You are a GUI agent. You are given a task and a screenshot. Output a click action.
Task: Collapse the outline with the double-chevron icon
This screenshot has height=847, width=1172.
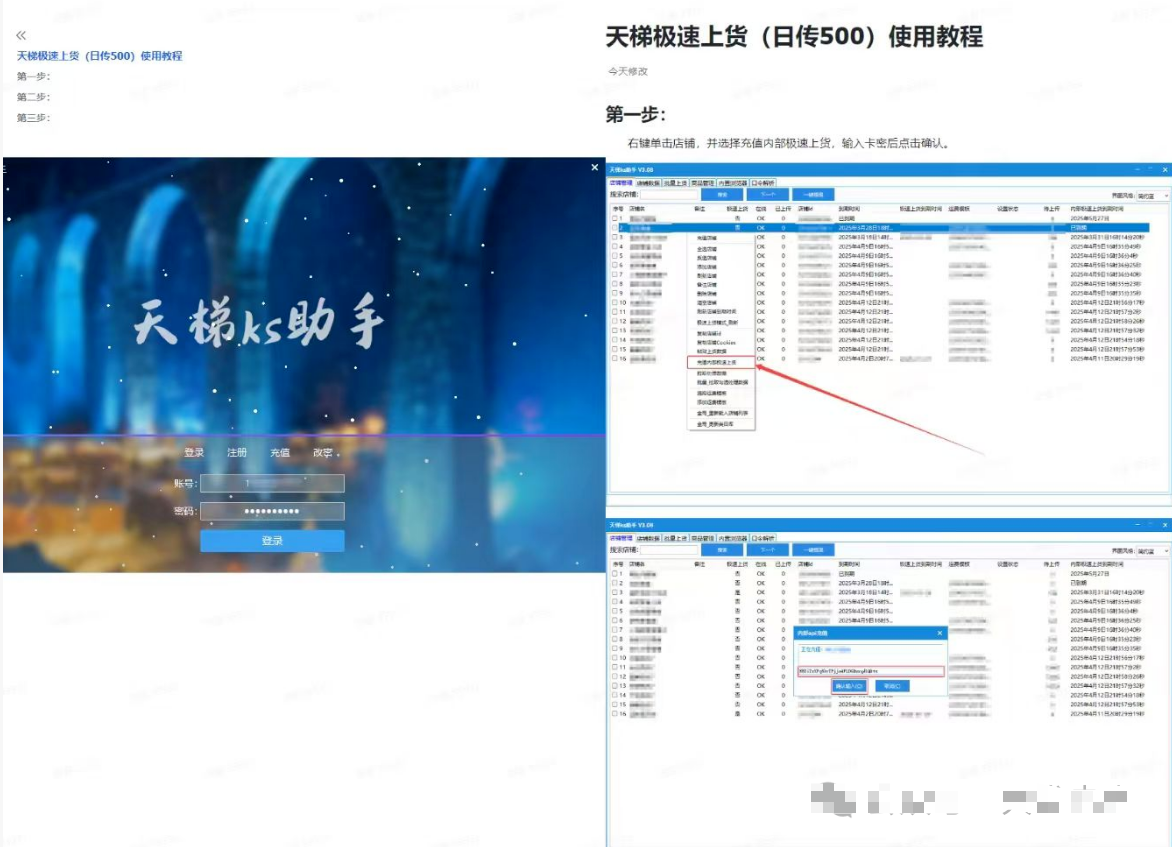click(21, 36)
